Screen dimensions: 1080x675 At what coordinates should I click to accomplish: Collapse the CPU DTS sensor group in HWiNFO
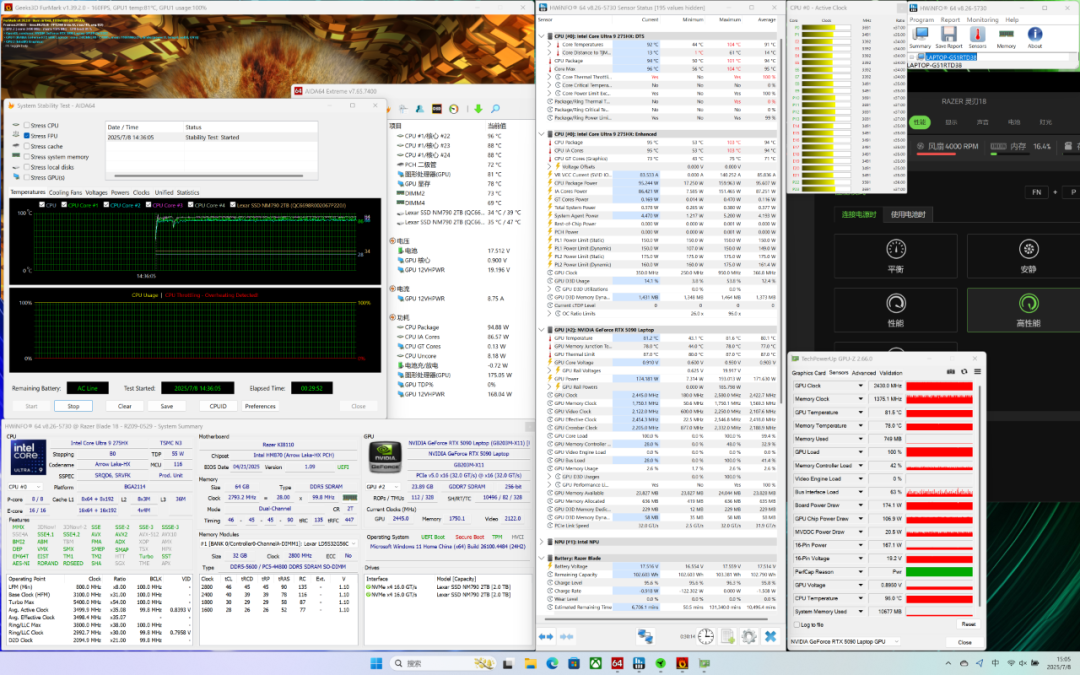click(x=541, y=36)
